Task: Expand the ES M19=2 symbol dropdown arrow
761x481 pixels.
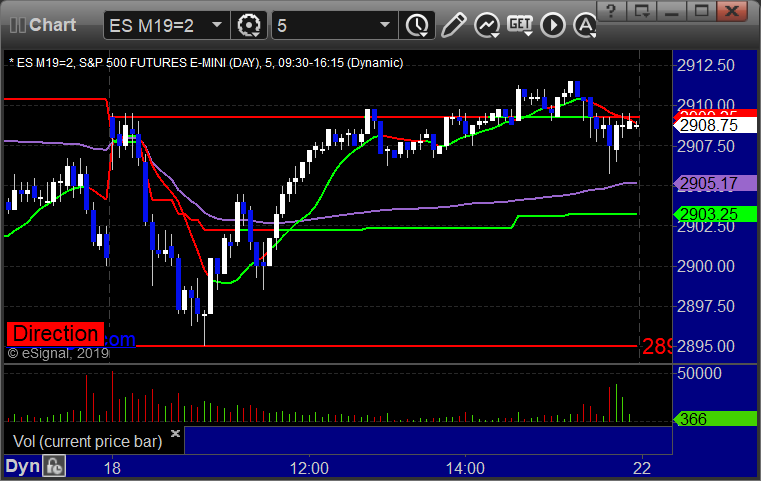Action: click(x=217, y=25)
